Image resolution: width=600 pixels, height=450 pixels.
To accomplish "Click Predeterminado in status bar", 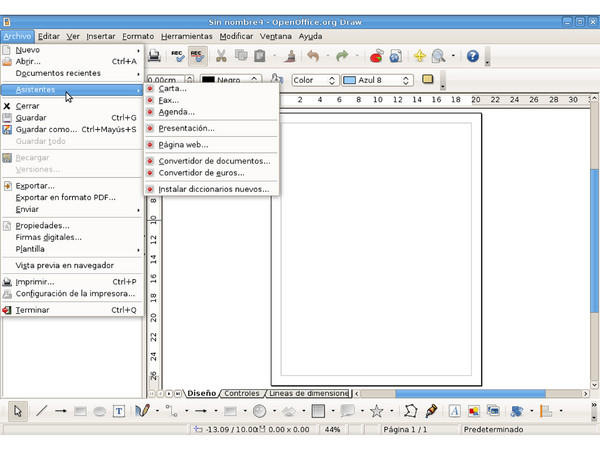I will click(x=493, y=429).
